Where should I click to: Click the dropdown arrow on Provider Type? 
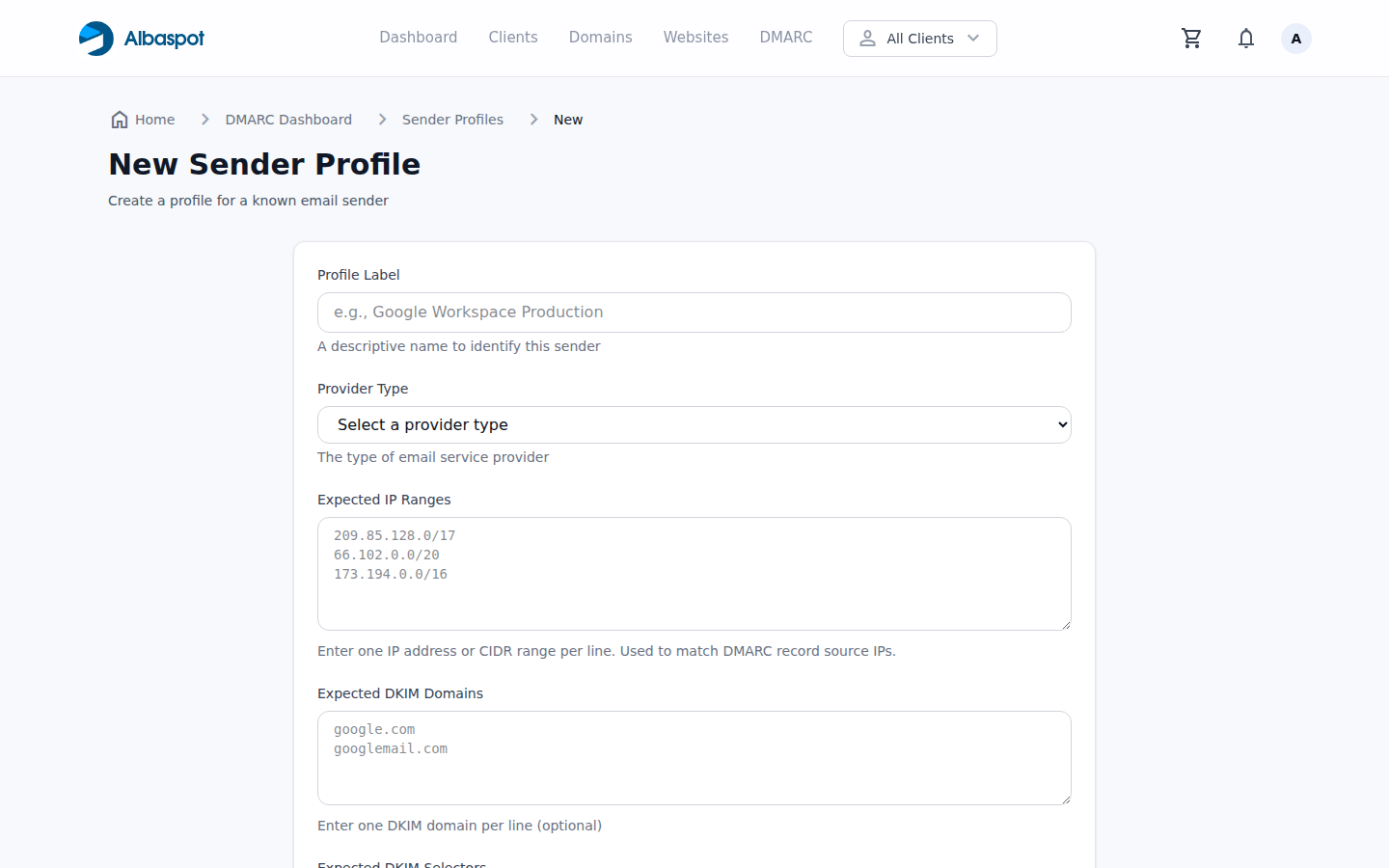[x=1057, y=424]
